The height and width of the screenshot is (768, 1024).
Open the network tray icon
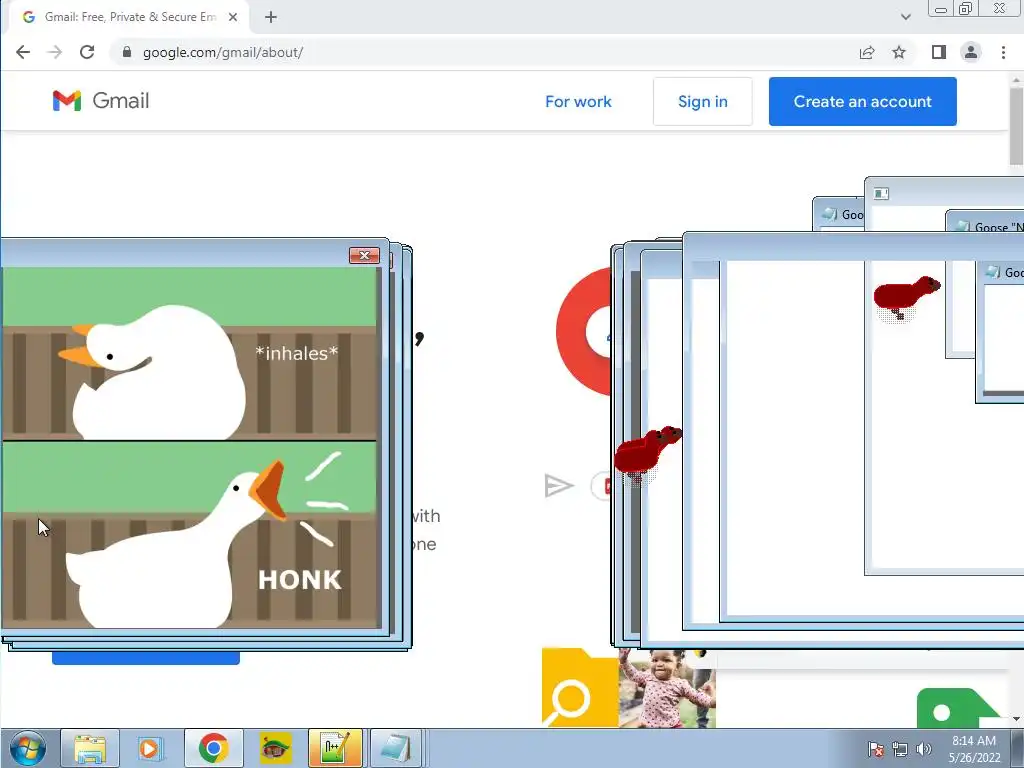(900, 750)
